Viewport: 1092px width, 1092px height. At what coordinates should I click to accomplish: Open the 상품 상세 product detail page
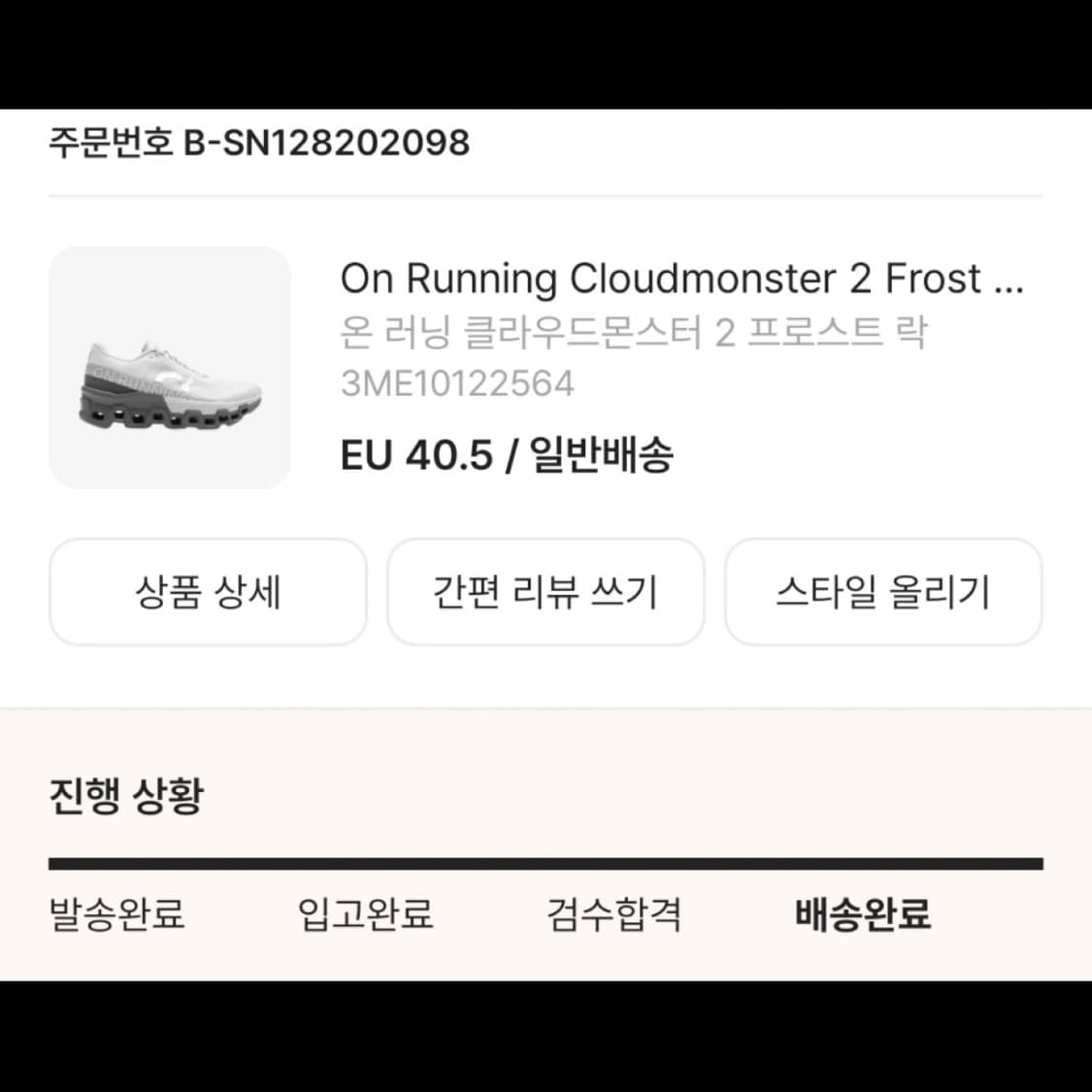[x=209, y=592]
